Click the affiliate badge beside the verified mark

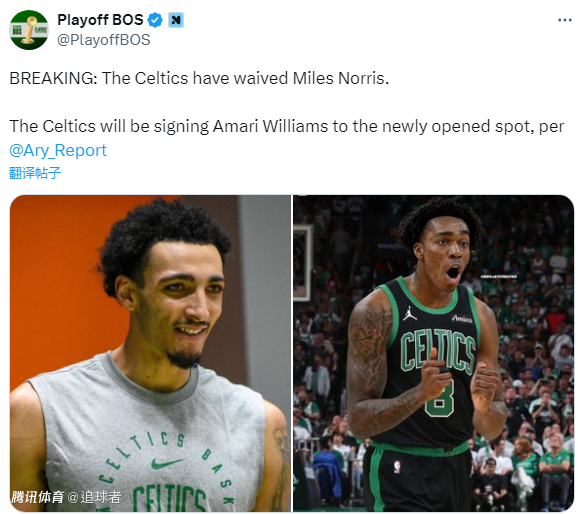(176, 20)
